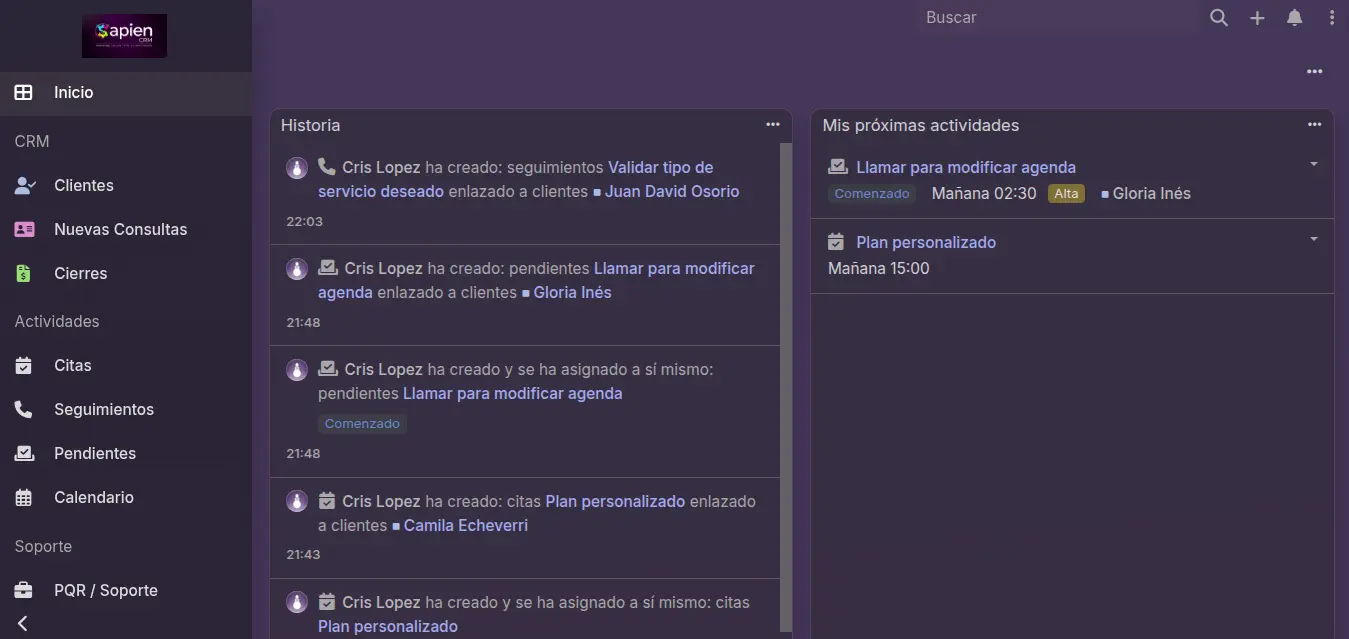This screenshot has height=639, width=1349.
Task: Click the Pendientes inbox icon
Action: (x=23, y=453)
